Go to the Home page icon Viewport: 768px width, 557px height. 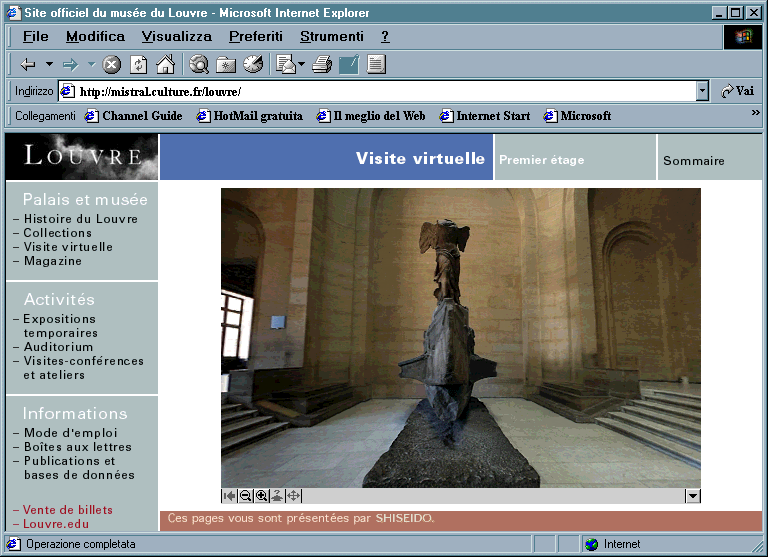point(166,64)
